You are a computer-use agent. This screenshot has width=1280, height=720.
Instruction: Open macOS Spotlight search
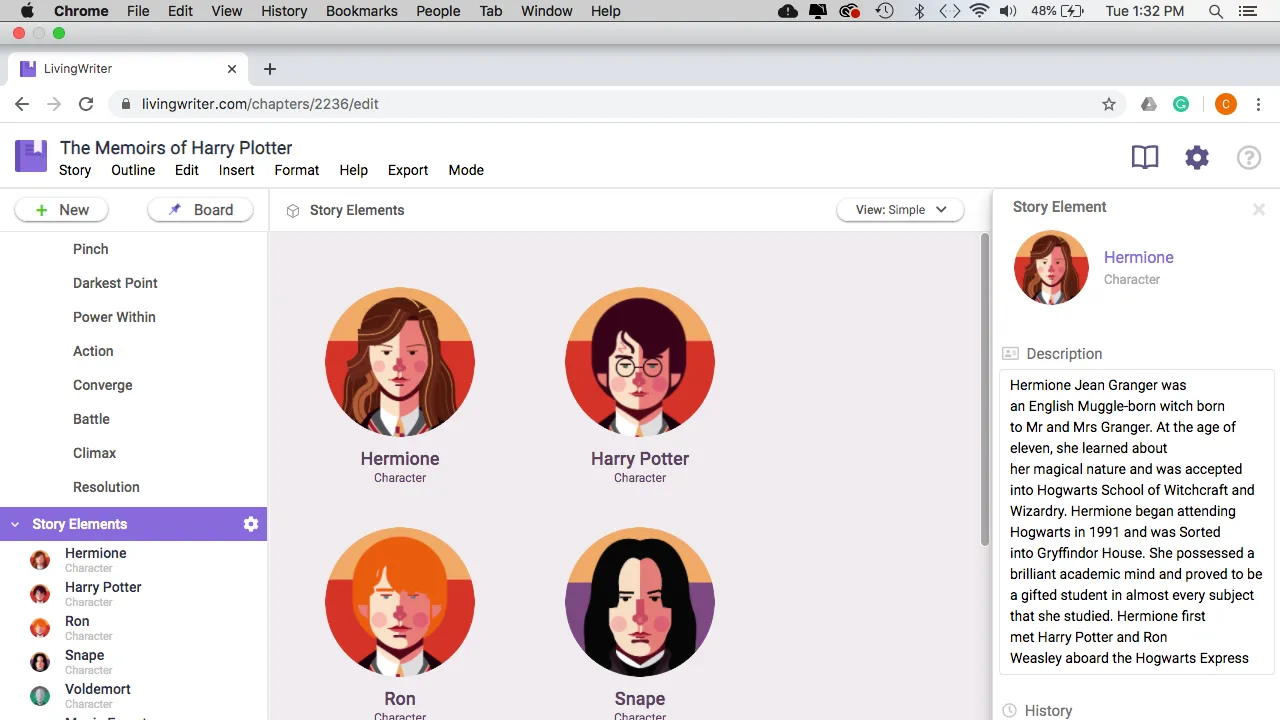1215,11
